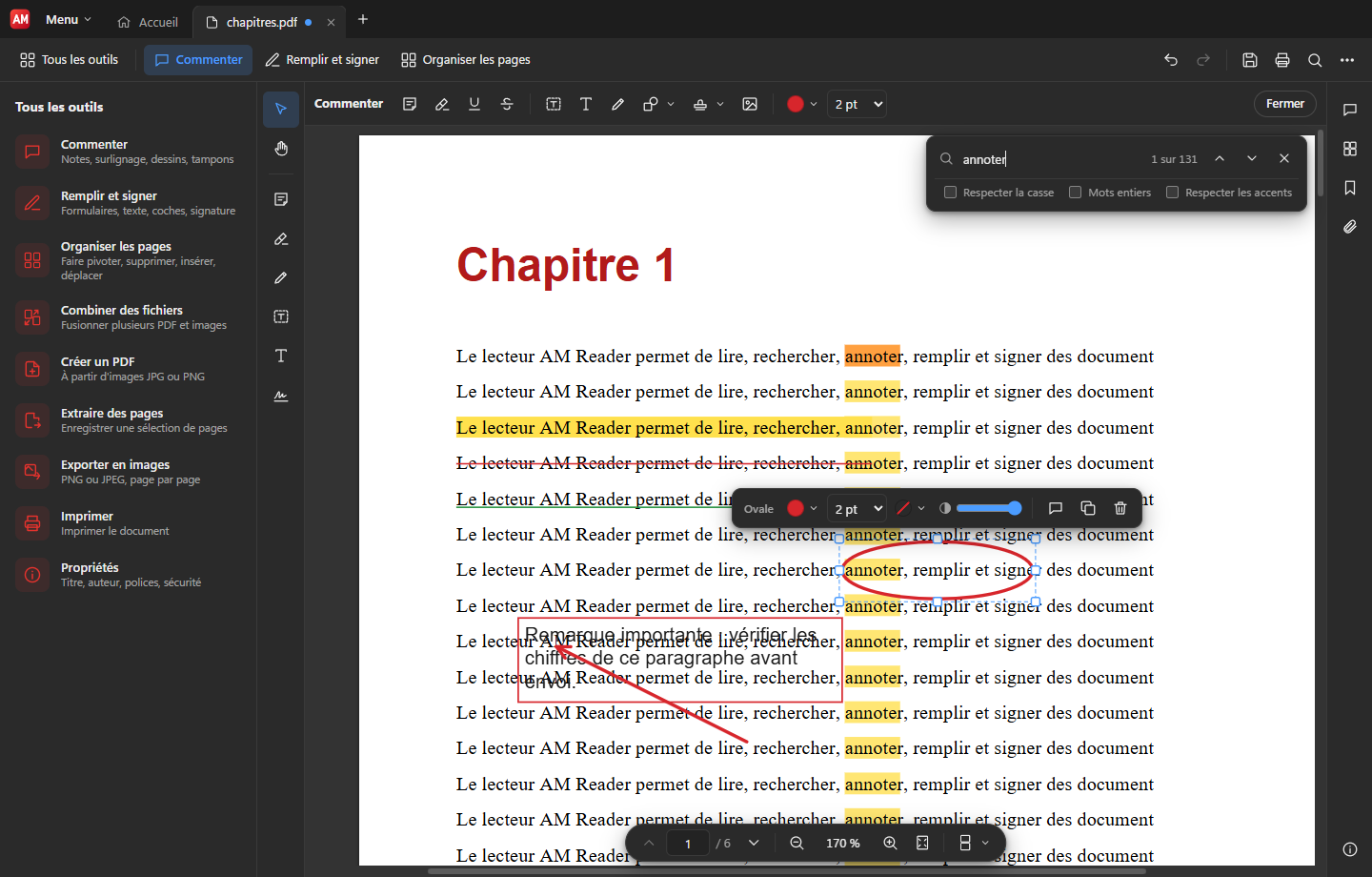Pick the signature tool in the vertical strip
This screenshot has width=1372, height=877.
pyautogui.click(x=281, y=396)
